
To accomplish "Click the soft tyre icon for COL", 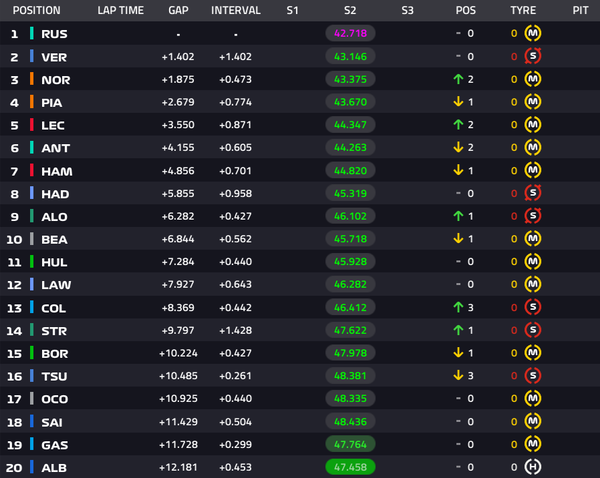I will coord(533,307).
